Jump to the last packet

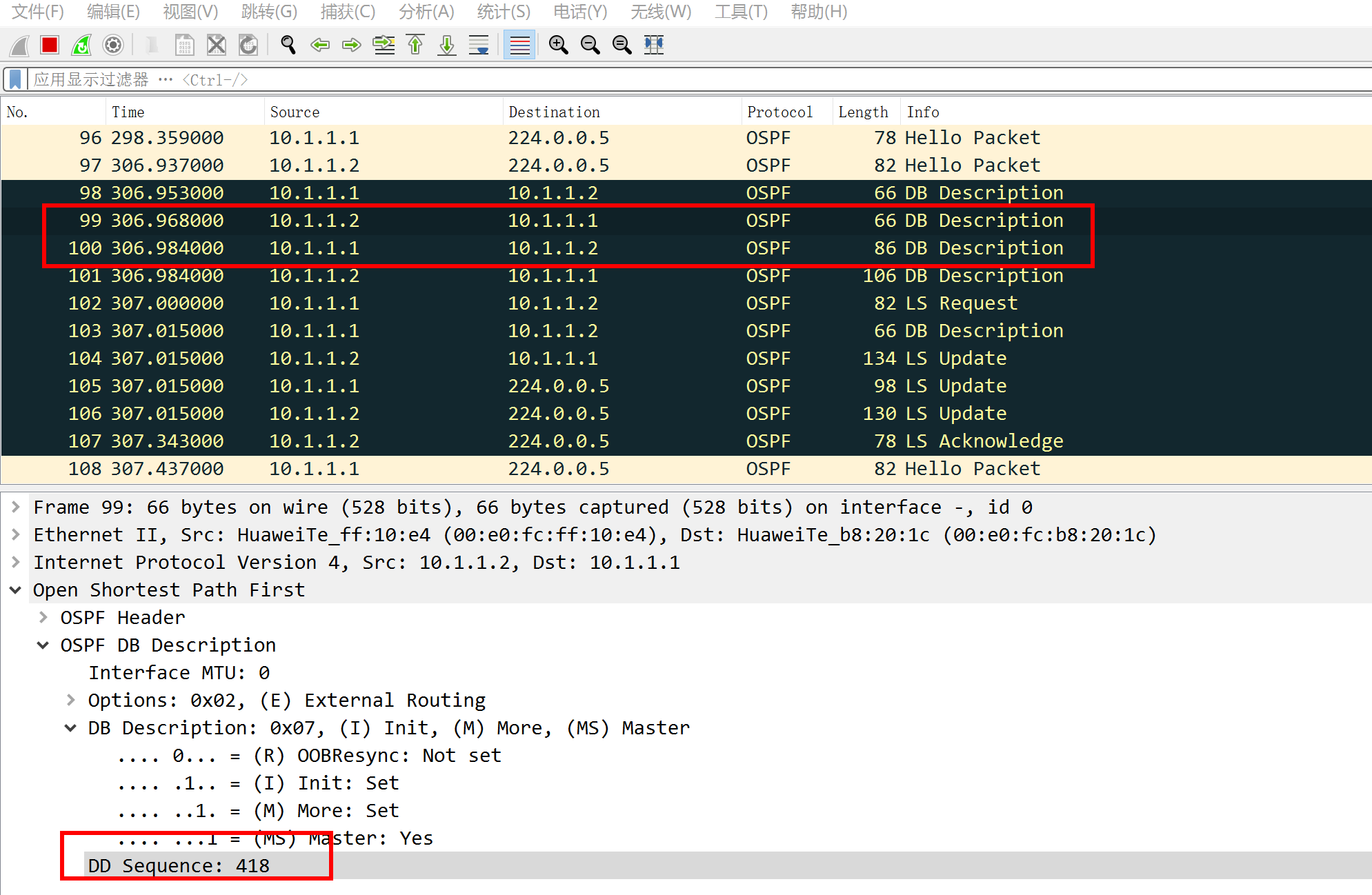click(x=447, y=46)
